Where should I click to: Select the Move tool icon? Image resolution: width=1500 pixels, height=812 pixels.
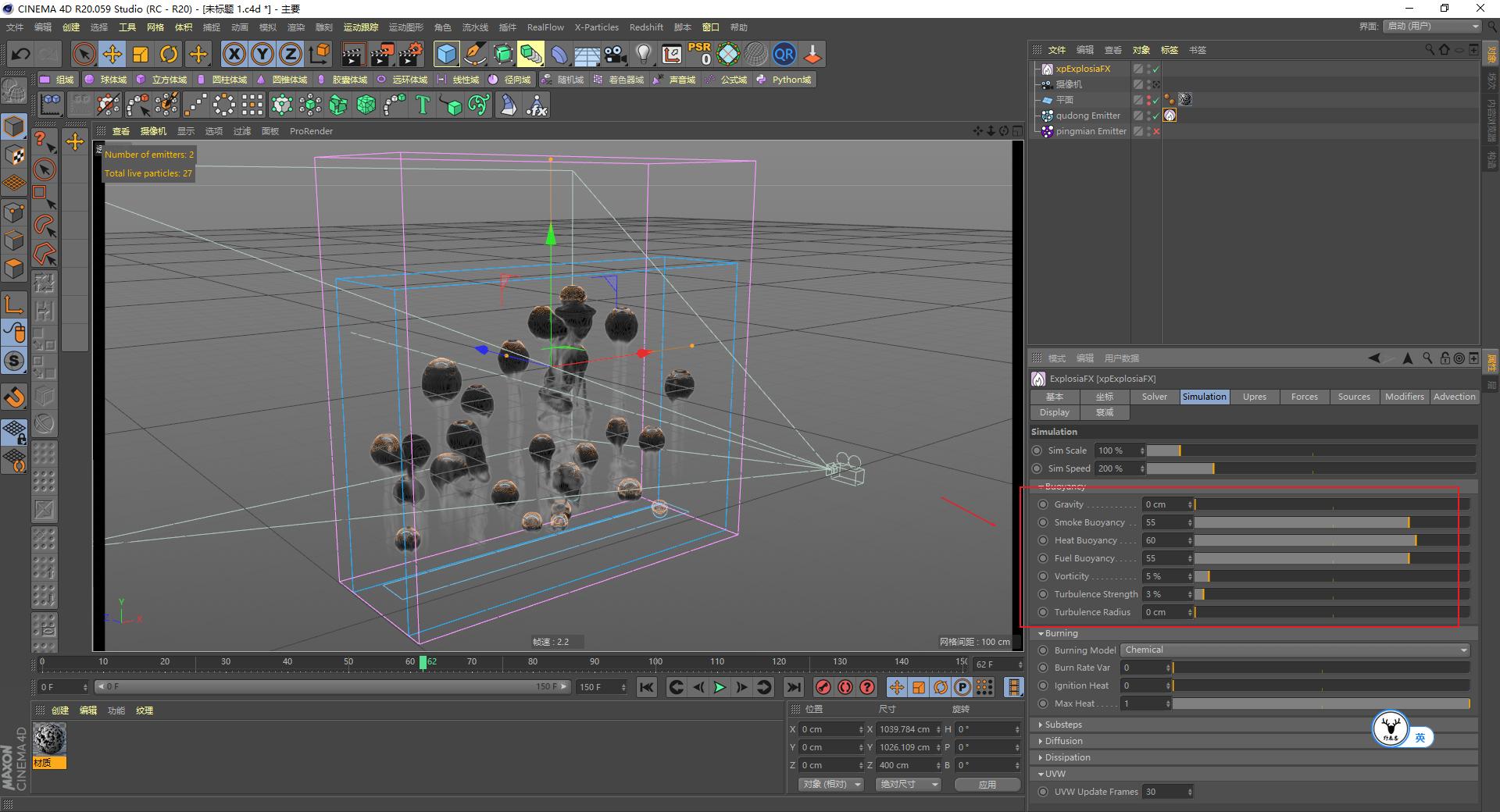[112, 54]
